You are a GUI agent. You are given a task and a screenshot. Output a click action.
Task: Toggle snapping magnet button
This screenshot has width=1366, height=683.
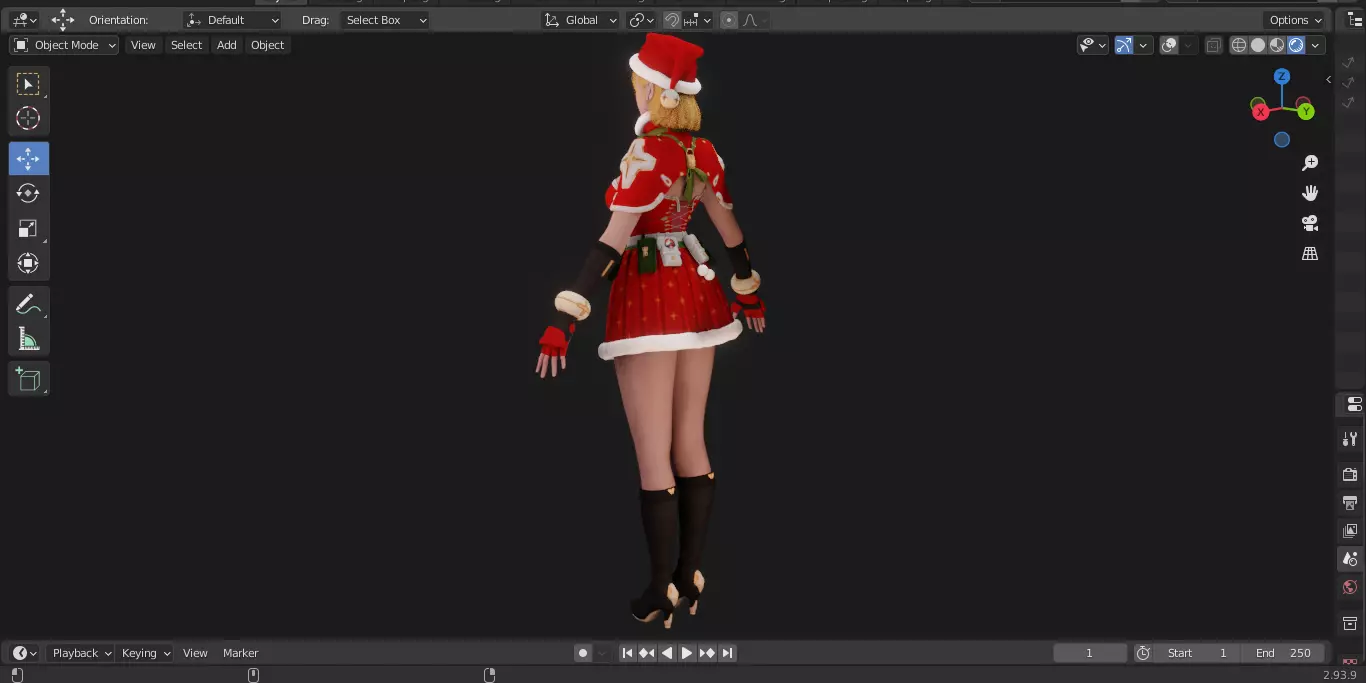[x=672, y=20]
